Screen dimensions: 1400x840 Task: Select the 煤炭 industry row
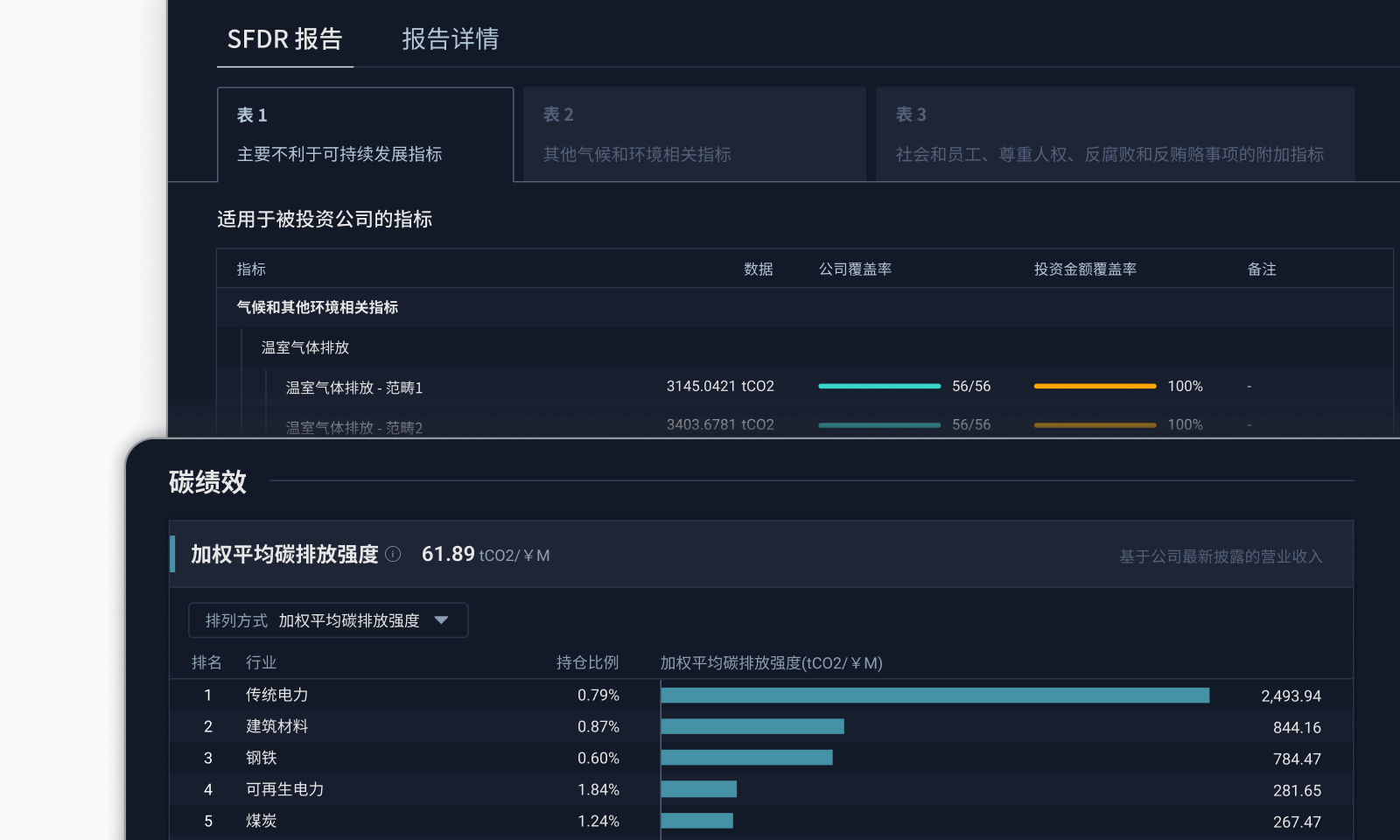tap(761, 822)
